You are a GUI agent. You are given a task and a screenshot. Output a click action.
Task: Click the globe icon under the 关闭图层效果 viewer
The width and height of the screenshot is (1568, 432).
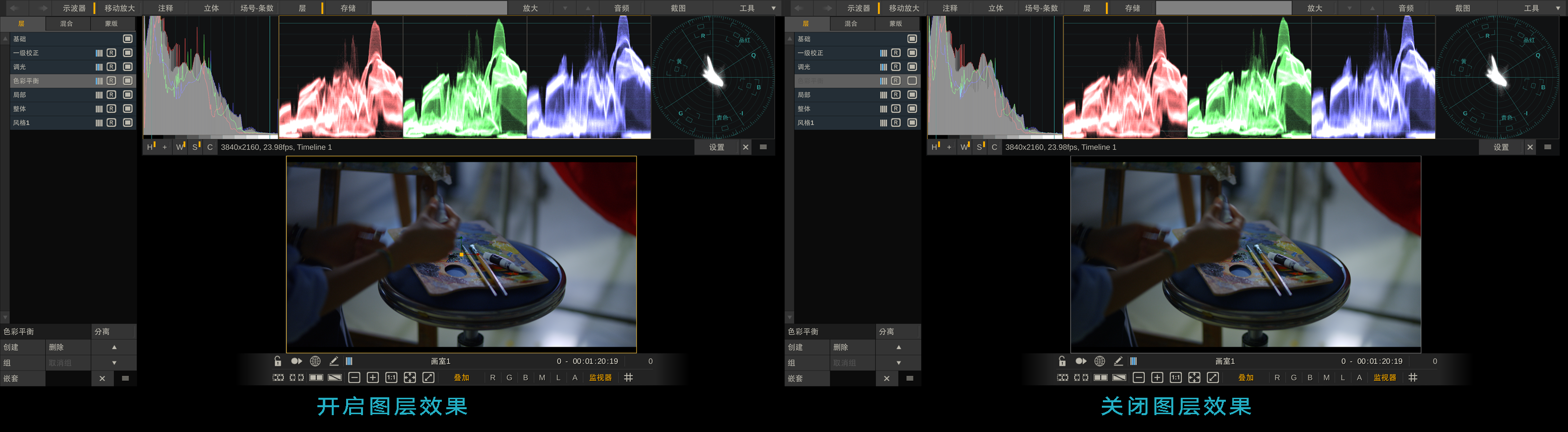click(x=1099, y=361)
